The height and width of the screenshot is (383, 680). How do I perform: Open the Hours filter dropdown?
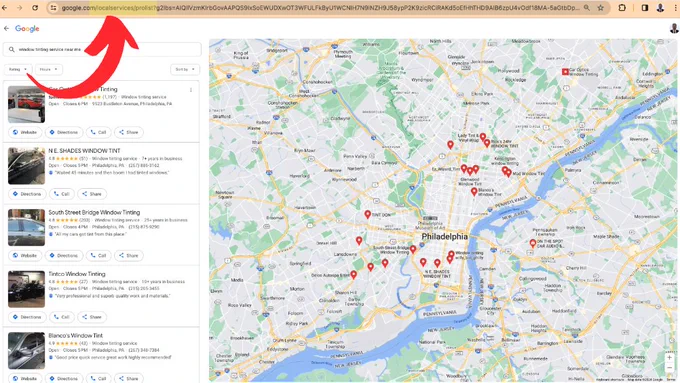[x=49, y=69]
